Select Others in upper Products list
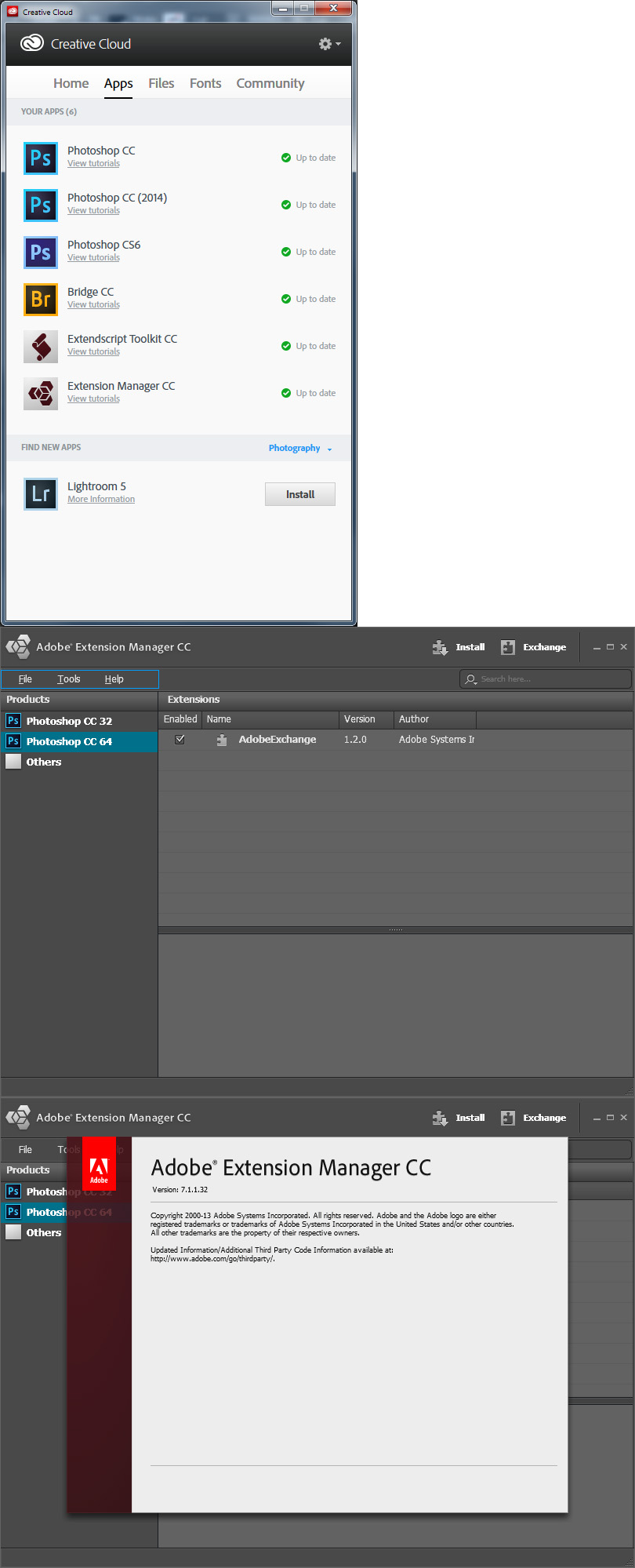This screenshot has height=1568, width=635. 79,762
